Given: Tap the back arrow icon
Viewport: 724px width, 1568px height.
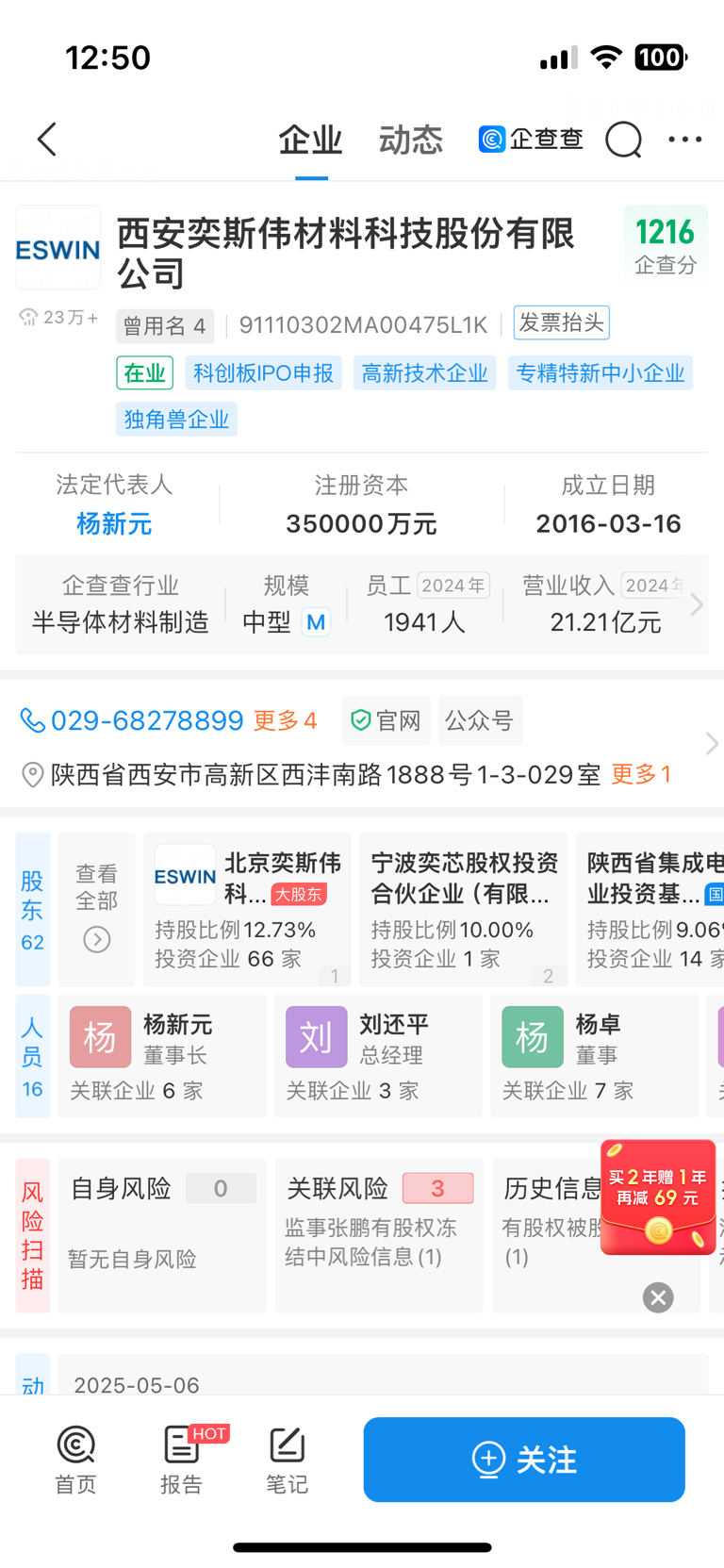Looking at the screenshot, I should point(47,140).
